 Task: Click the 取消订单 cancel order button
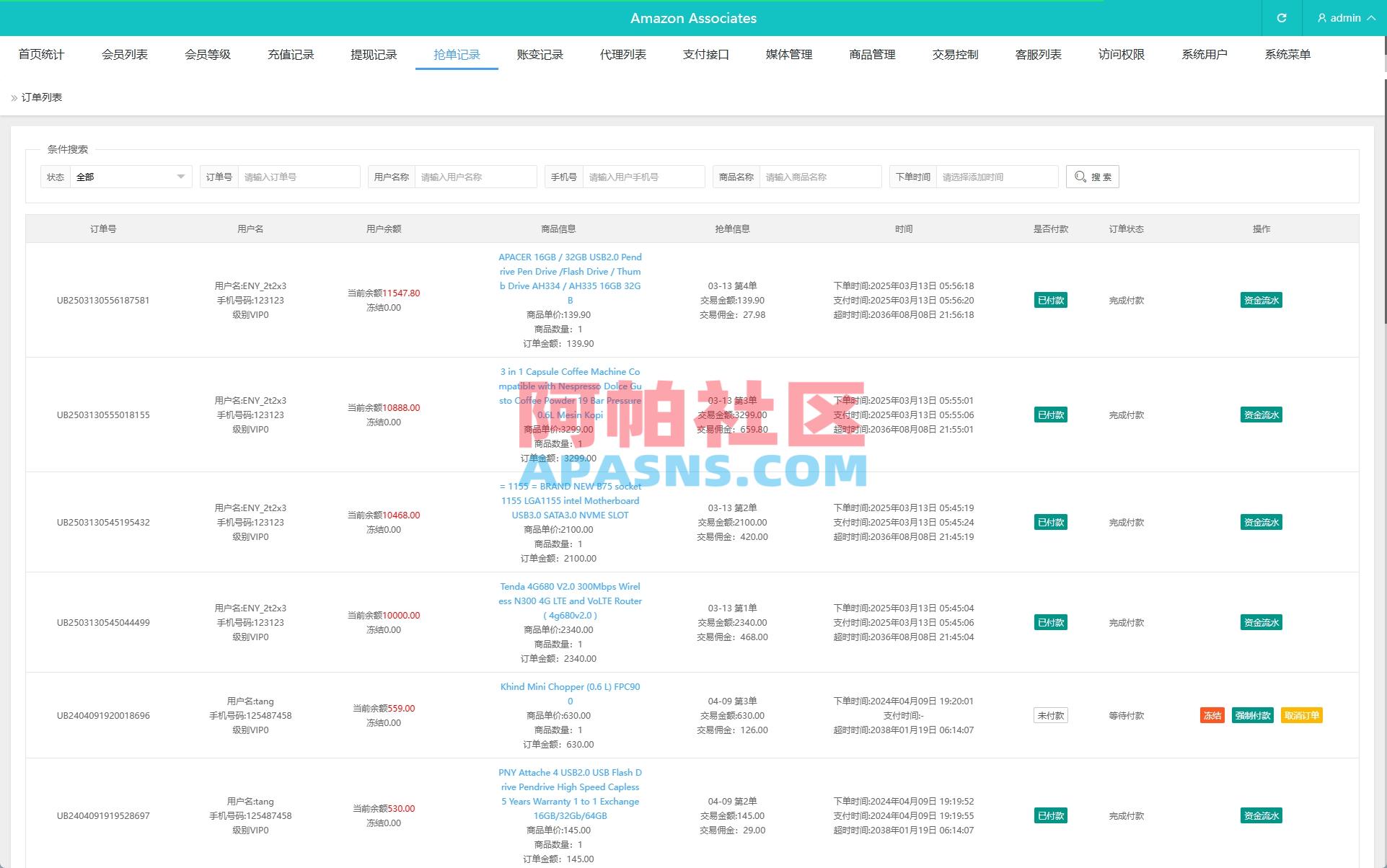point(1302,715)
